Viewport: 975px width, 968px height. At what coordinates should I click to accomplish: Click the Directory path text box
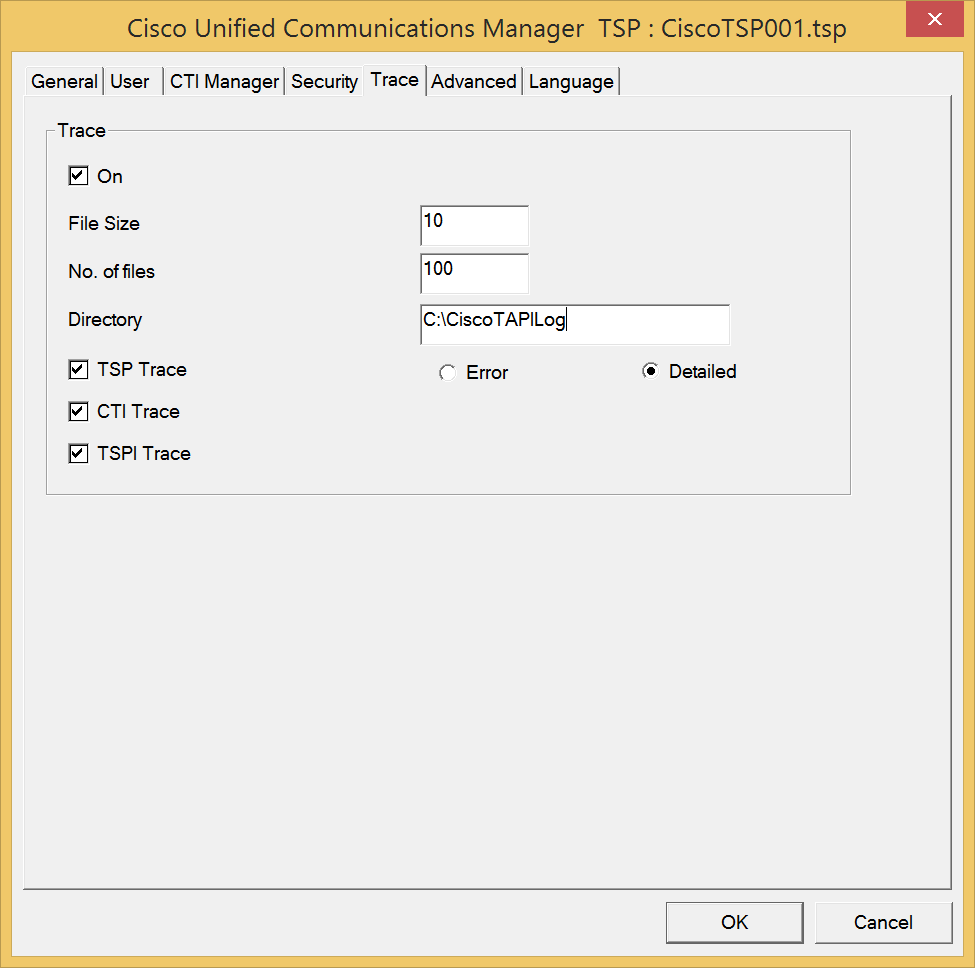click(575, 325)
